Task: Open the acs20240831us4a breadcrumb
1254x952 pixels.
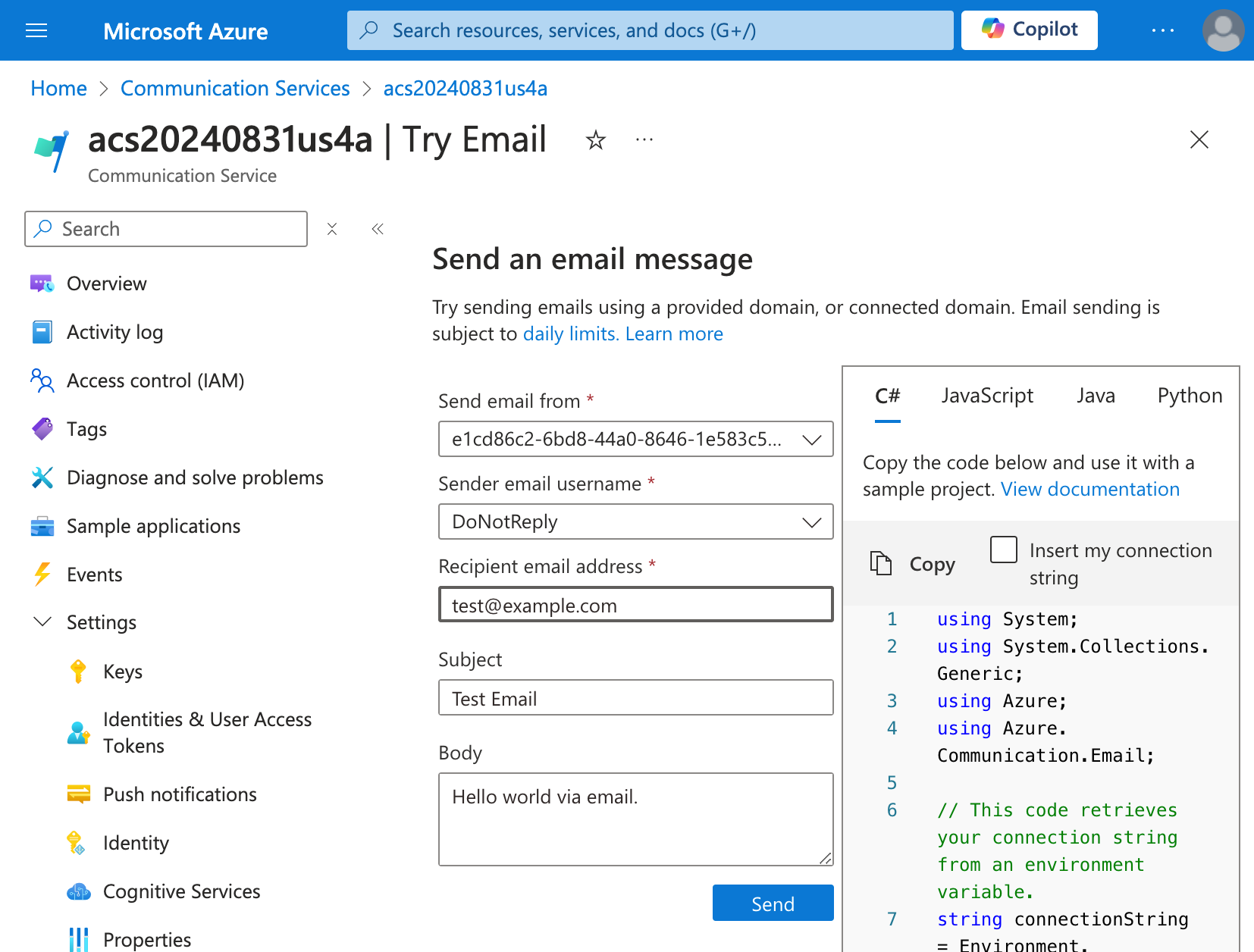Action: (x=466, y=89)
